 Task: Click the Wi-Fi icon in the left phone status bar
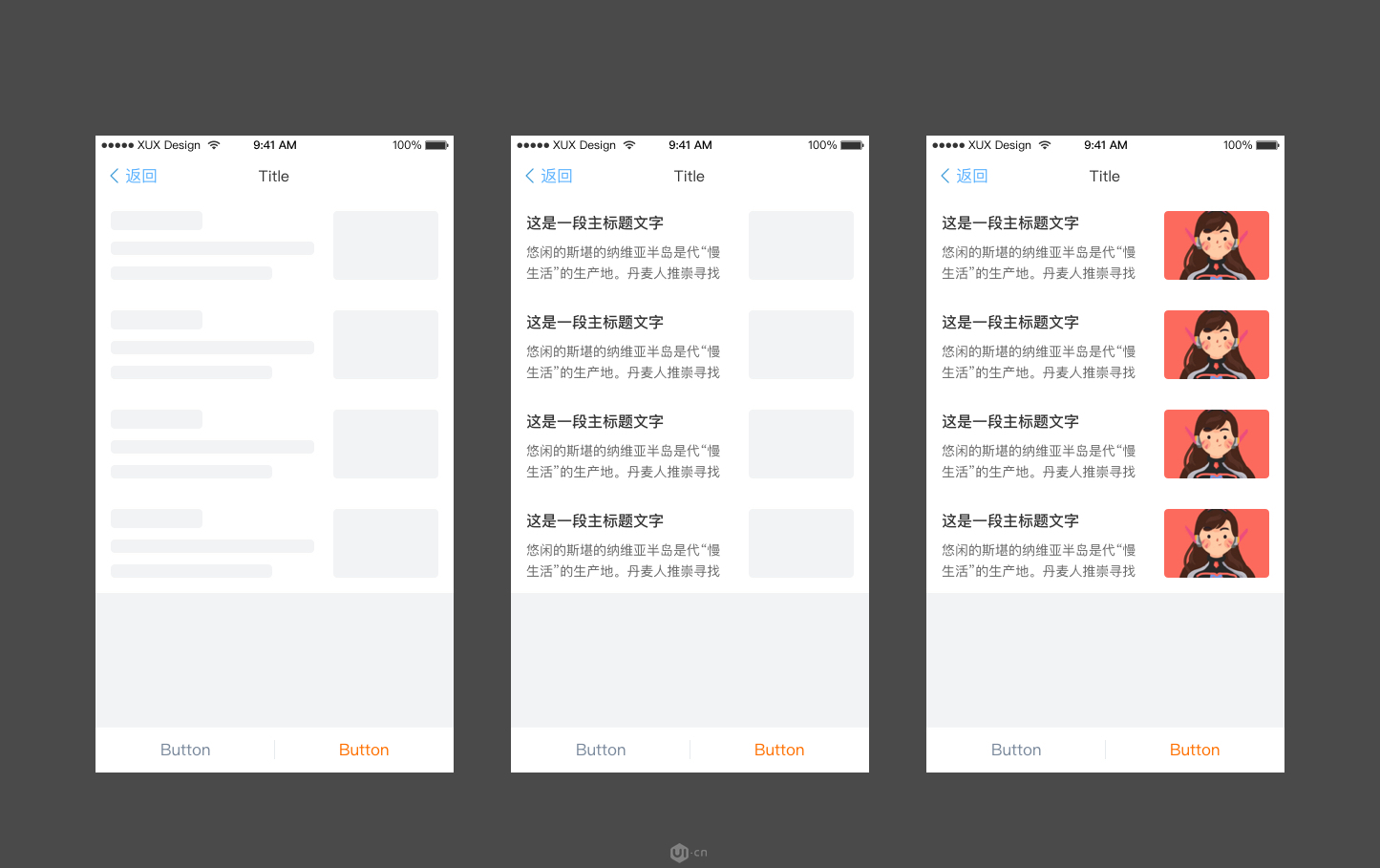click(214, 145)
